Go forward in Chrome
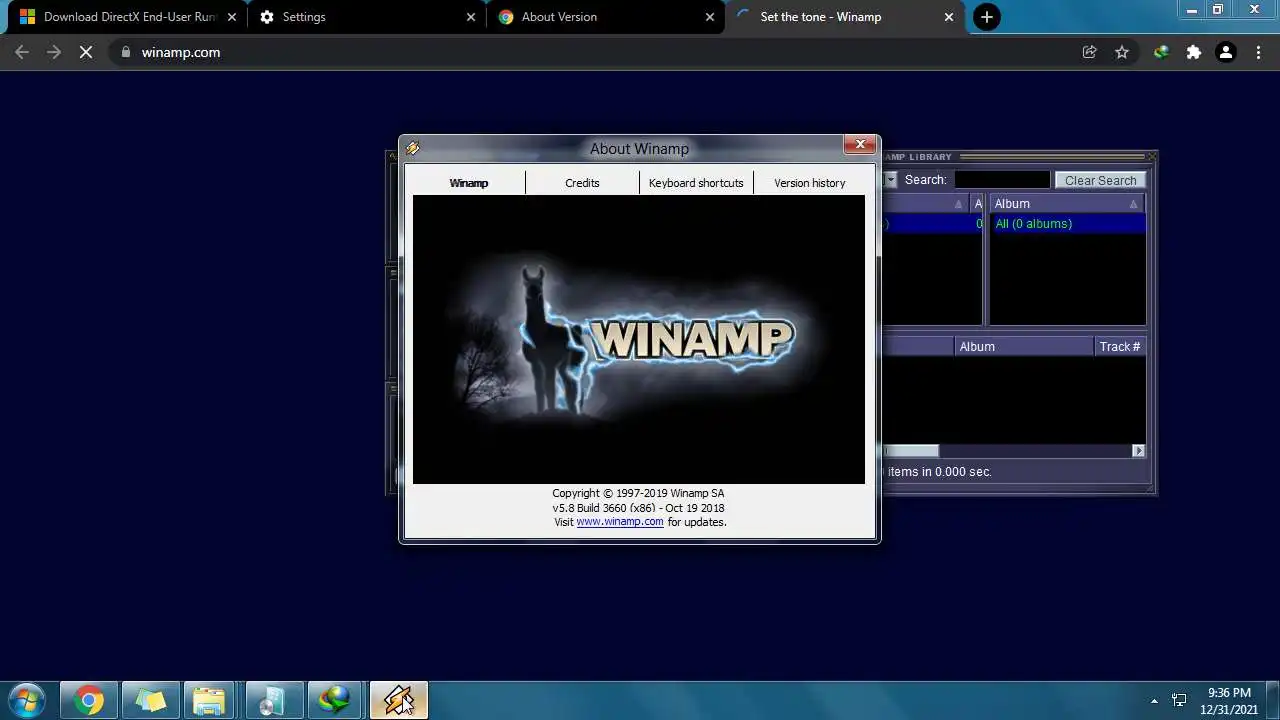Viewport: 1280px width, 720px height. pos(54,52)
